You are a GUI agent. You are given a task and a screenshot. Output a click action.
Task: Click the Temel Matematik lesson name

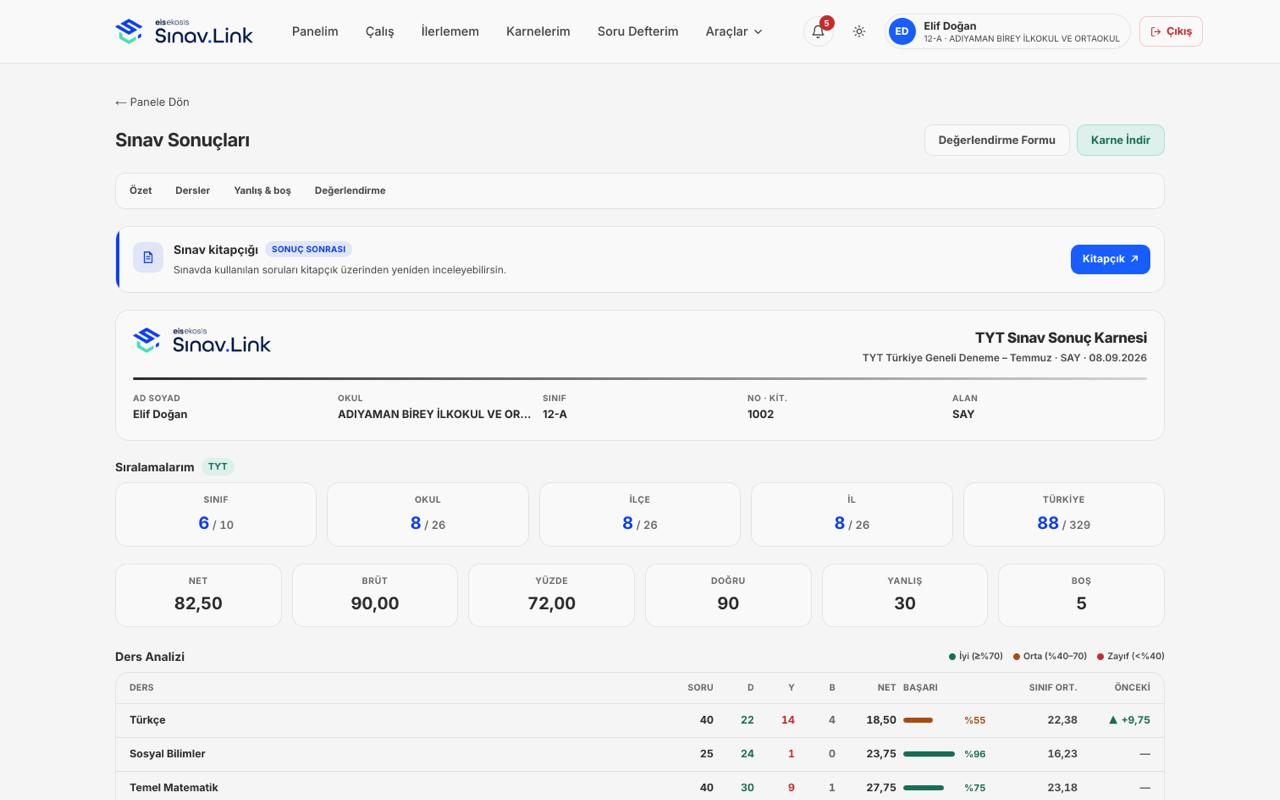[174, 788]
